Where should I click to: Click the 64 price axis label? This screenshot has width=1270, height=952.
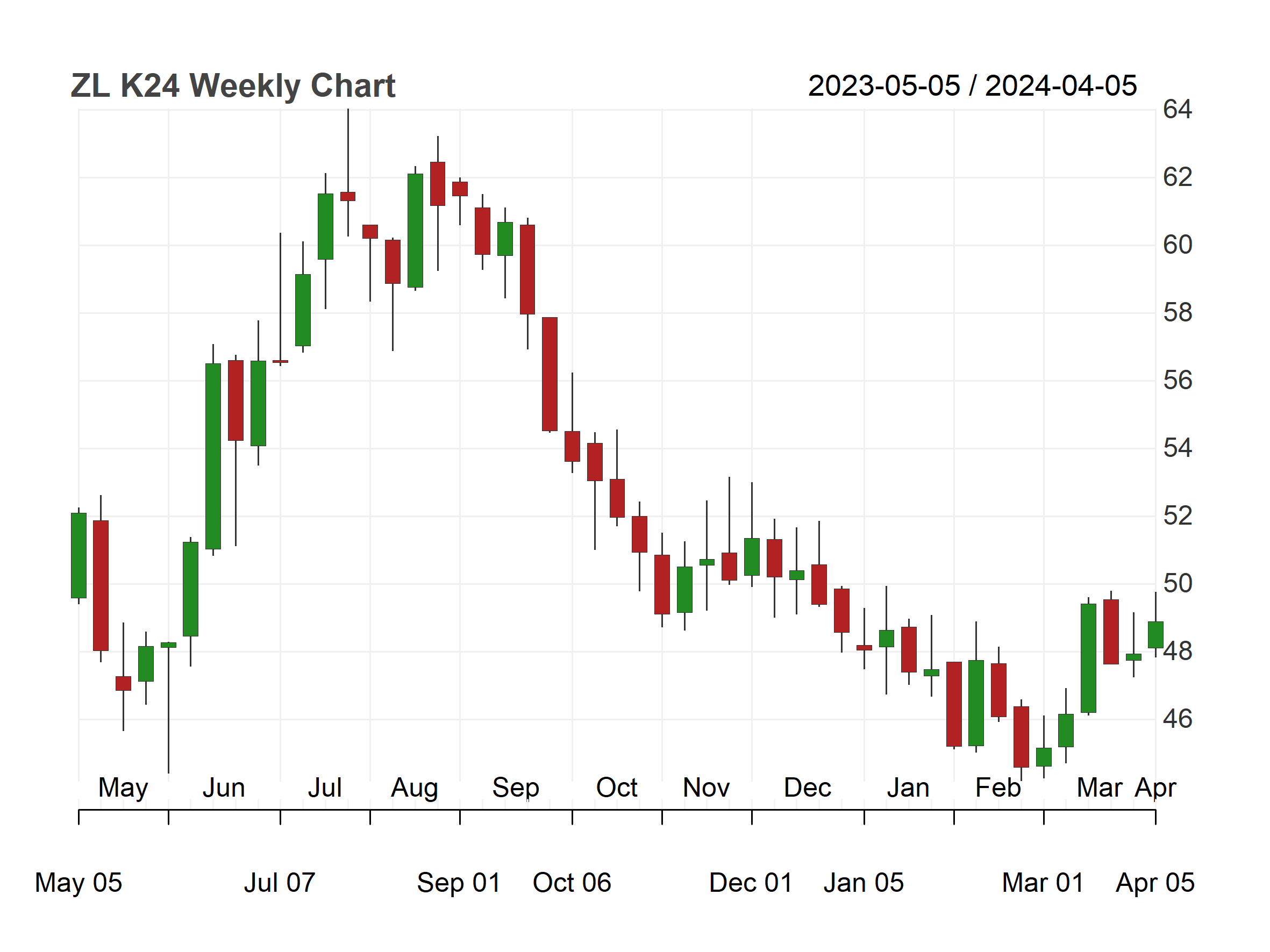click(x=1178, y=109)
